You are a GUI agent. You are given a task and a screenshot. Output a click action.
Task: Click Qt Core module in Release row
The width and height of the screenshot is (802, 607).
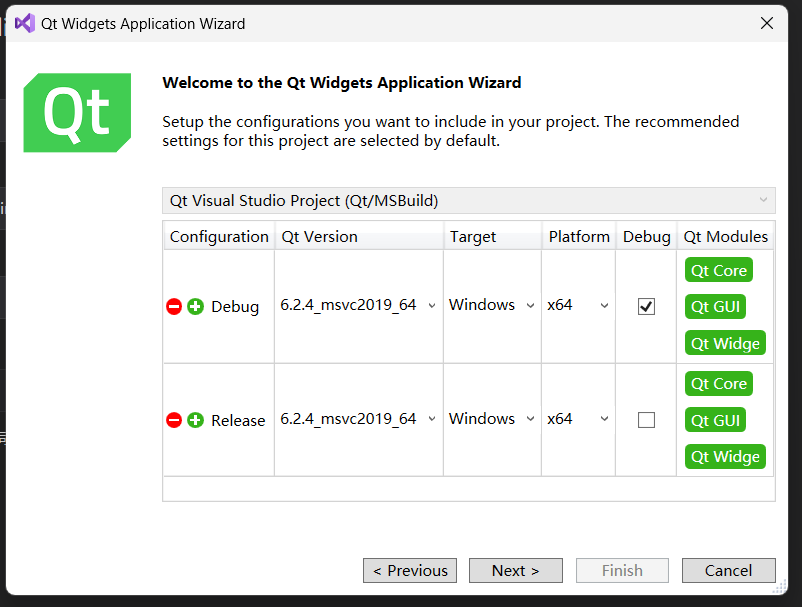[719, 384]
